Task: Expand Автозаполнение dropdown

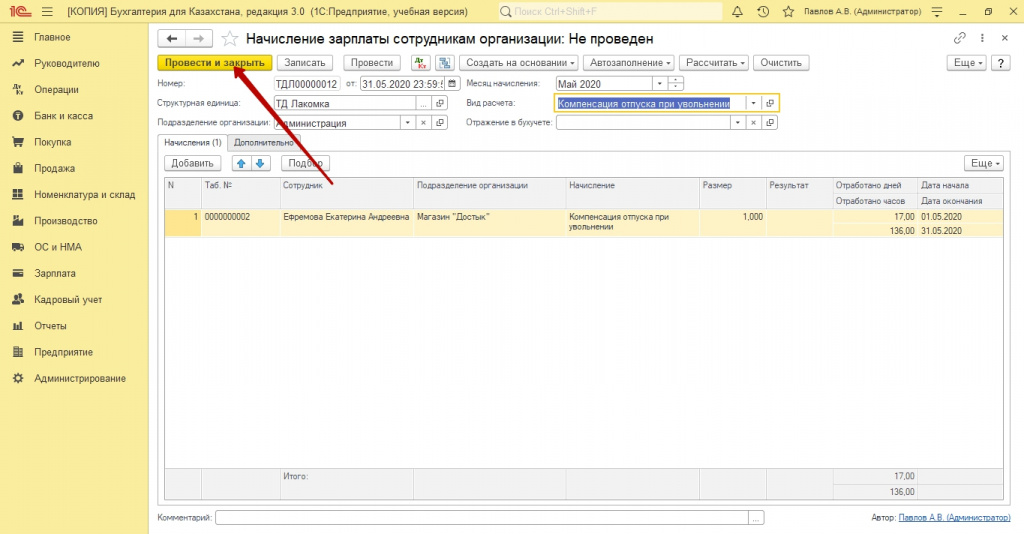Action: click(x=630, y=63)
